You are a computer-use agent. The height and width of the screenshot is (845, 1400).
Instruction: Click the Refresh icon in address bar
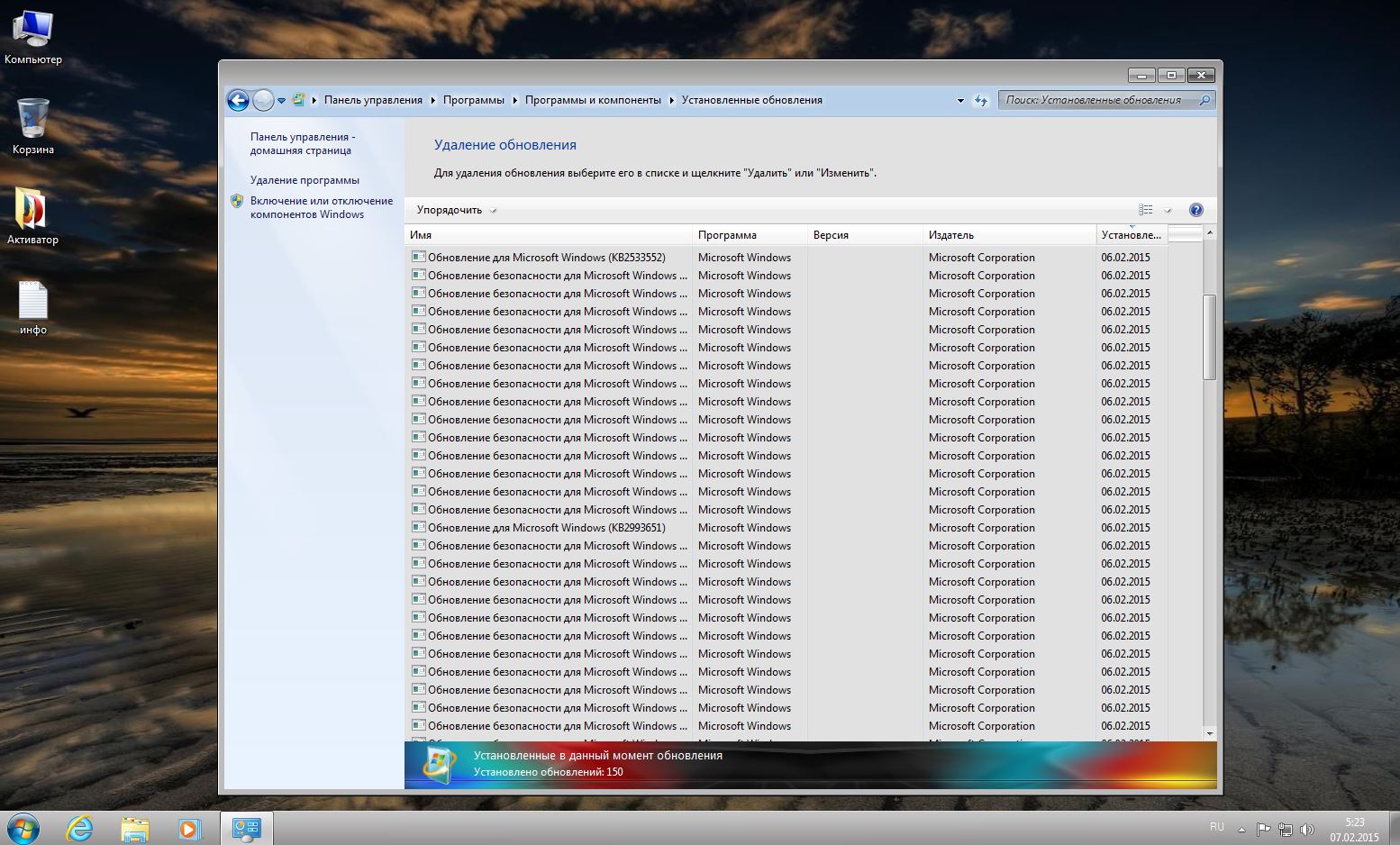pyautogui.click(x=981, y=101)
